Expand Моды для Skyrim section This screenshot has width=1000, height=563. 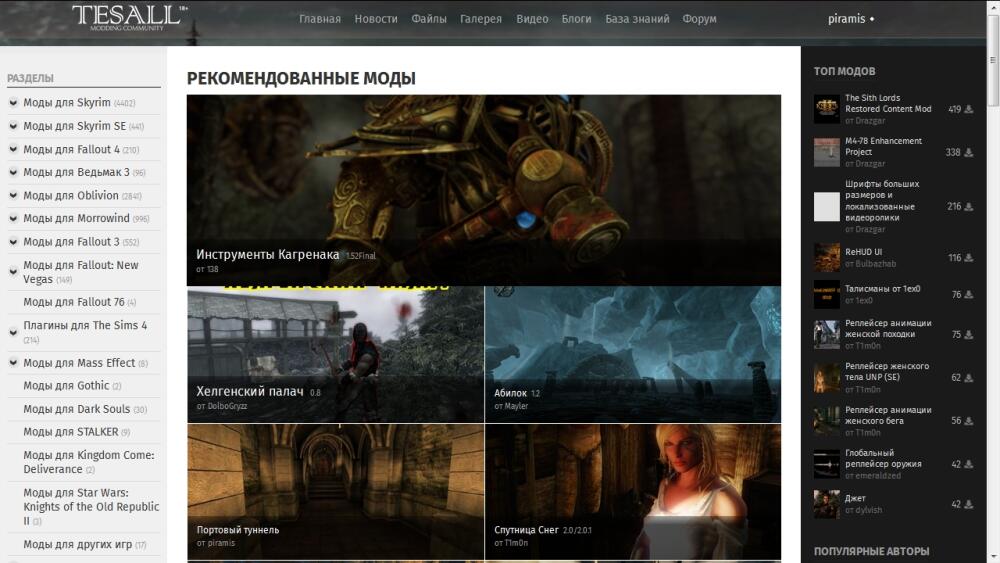(x=13, y=103)
